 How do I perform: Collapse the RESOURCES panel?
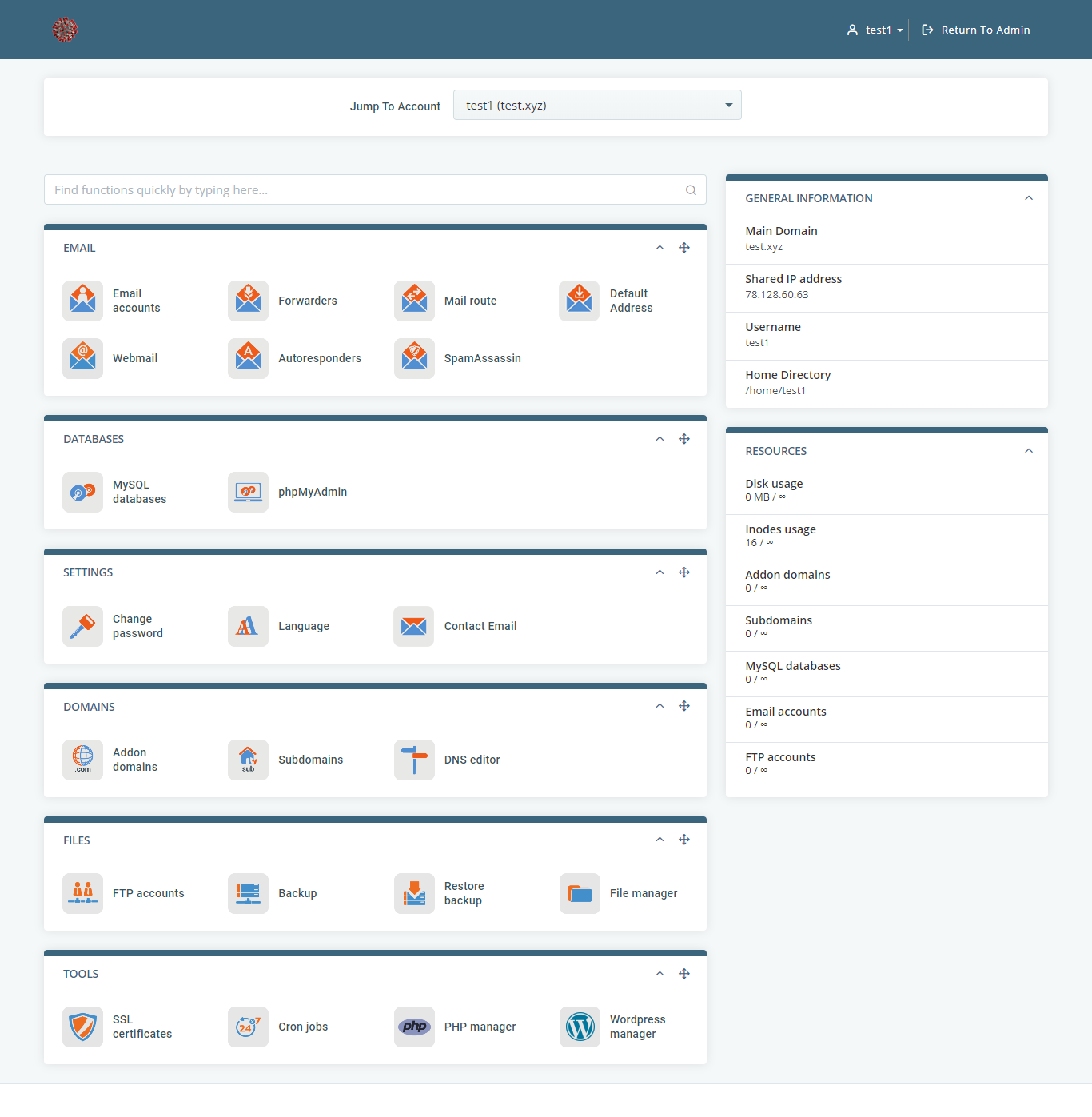[1029, 450]
